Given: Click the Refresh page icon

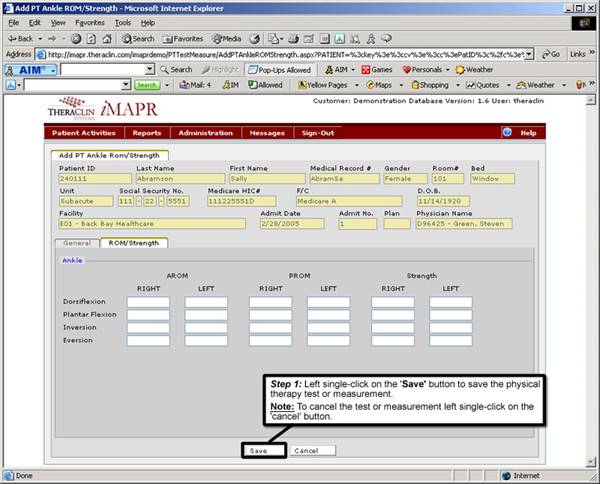Looking at the screenshot, I should pos(91,39).
